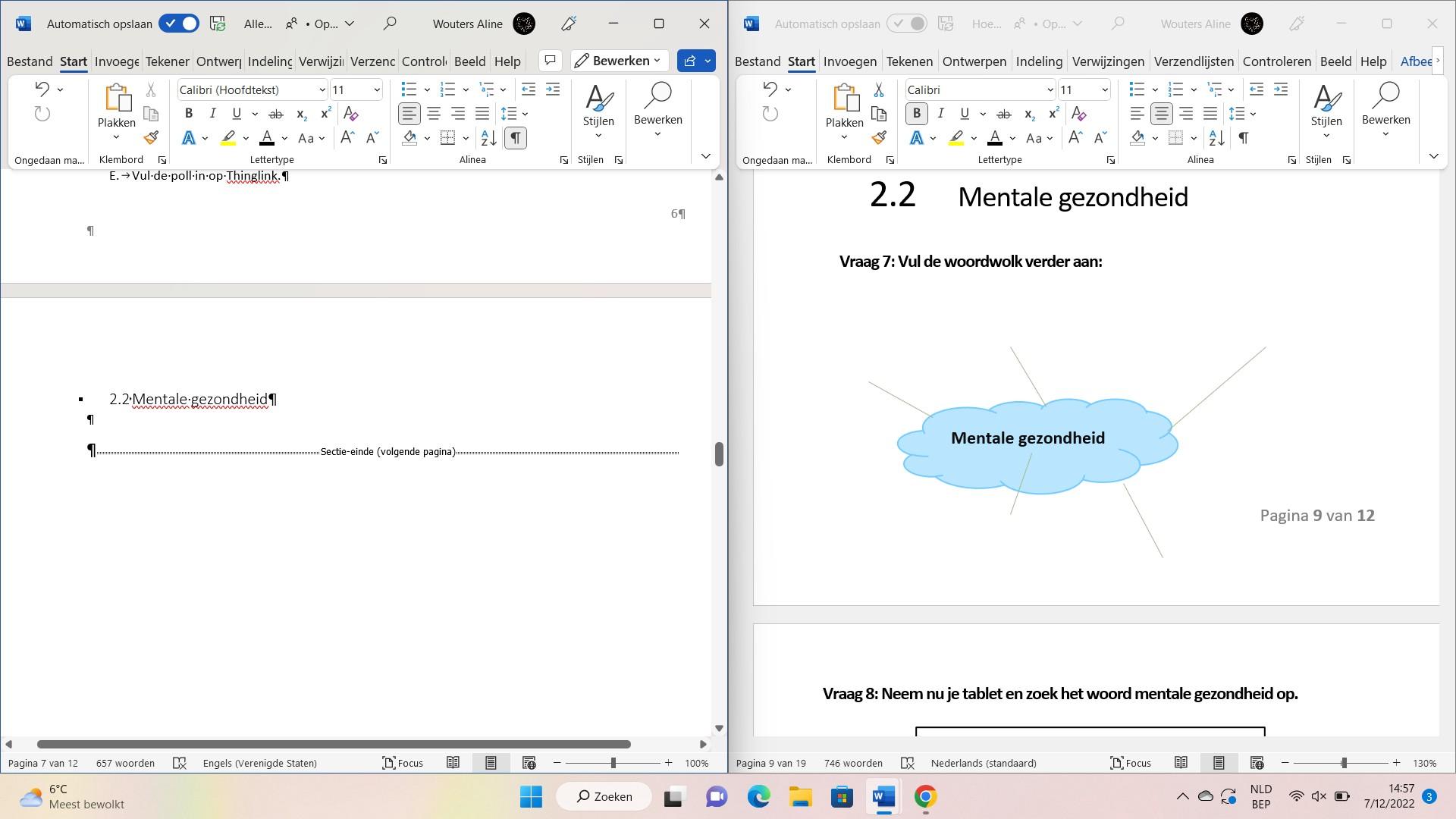Image resolution: width=1456 pixels, height=819 pixels.
Task: Click Focus button in right status bar
Action: (x=1131, y=763)
